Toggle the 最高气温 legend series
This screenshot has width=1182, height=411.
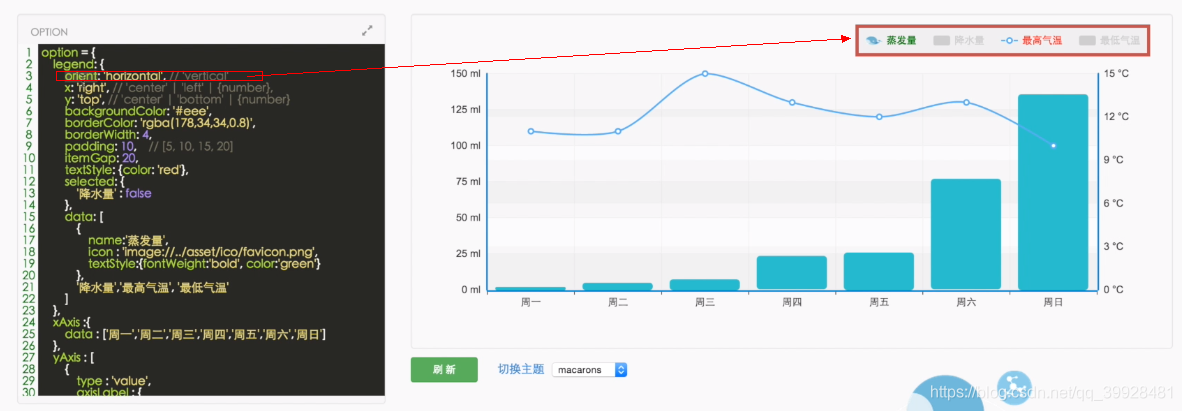point(1031,40)
